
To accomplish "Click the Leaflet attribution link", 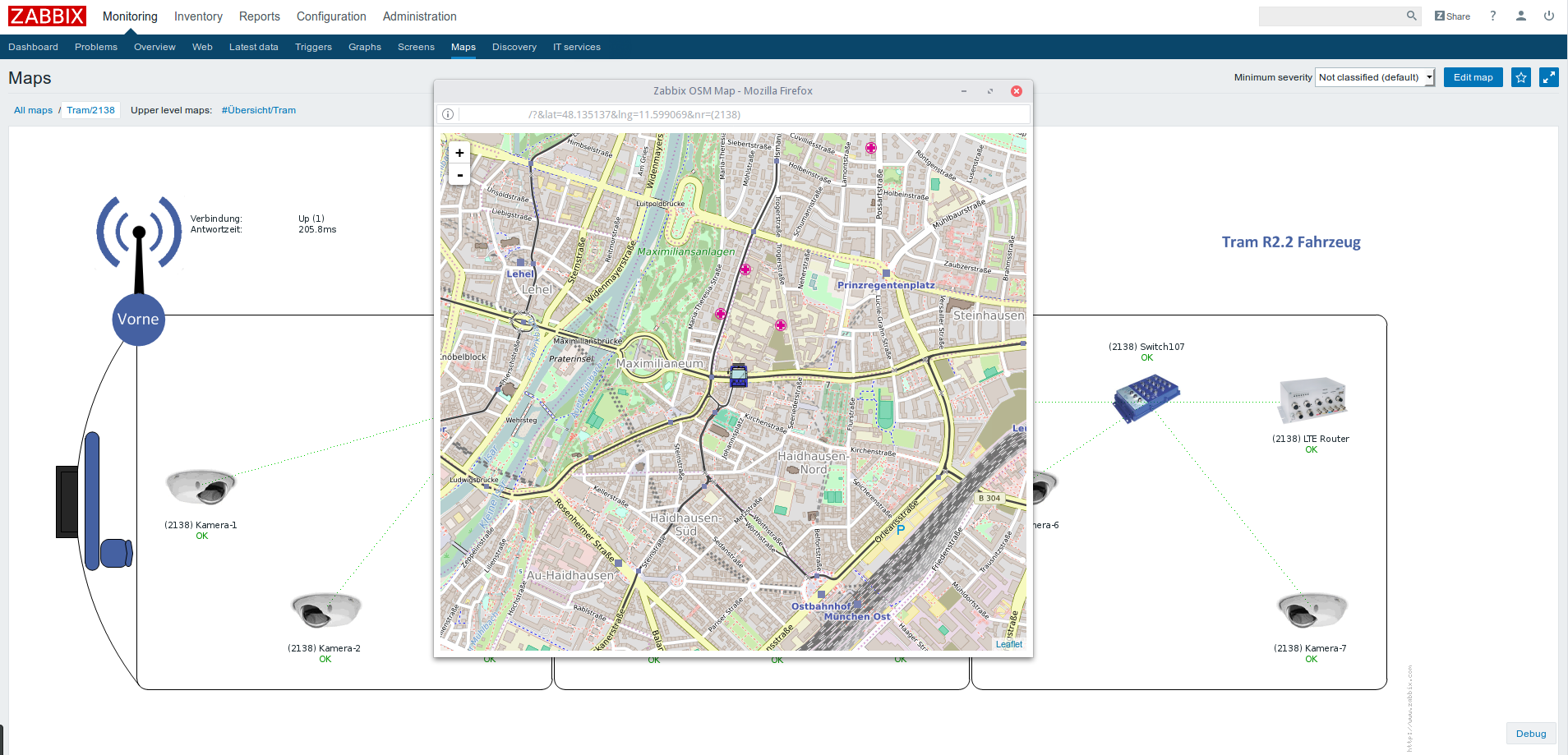I will 1009,644.
